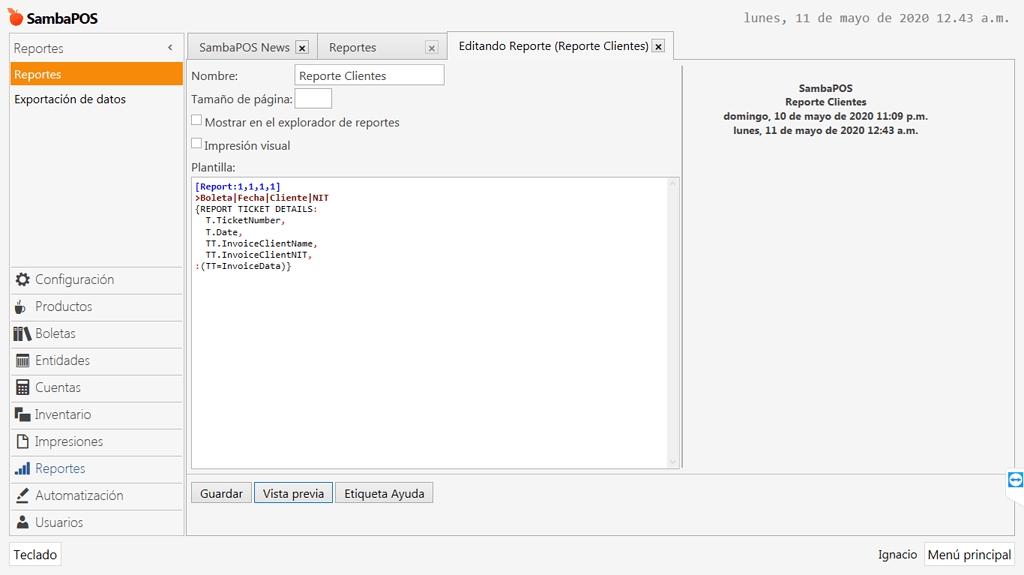Switch to the SambaPOS News tab

pyautogui.click(x=244, y=47)
